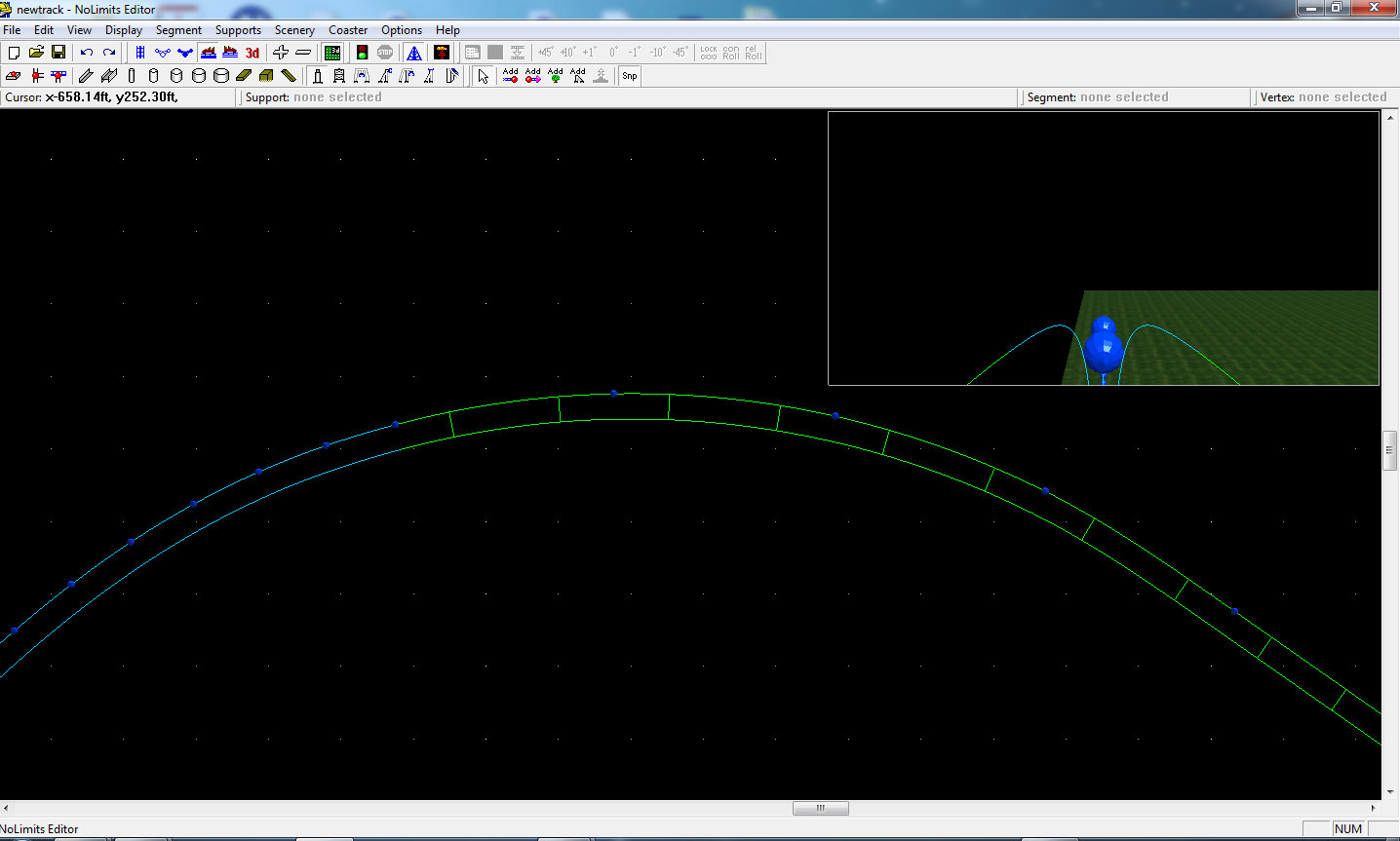
Task: Click Add with cone shape icon
Action: [577, 76]
